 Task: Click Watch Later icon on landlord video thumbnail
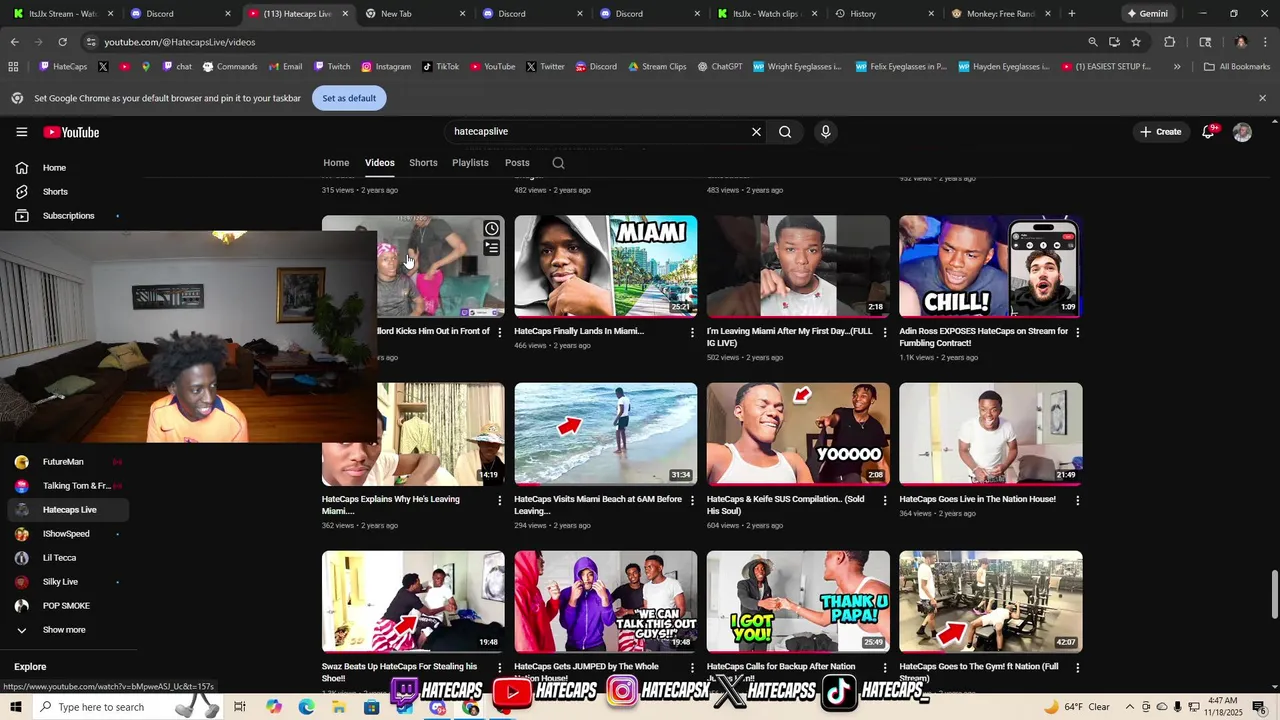(x=492, y=229)
